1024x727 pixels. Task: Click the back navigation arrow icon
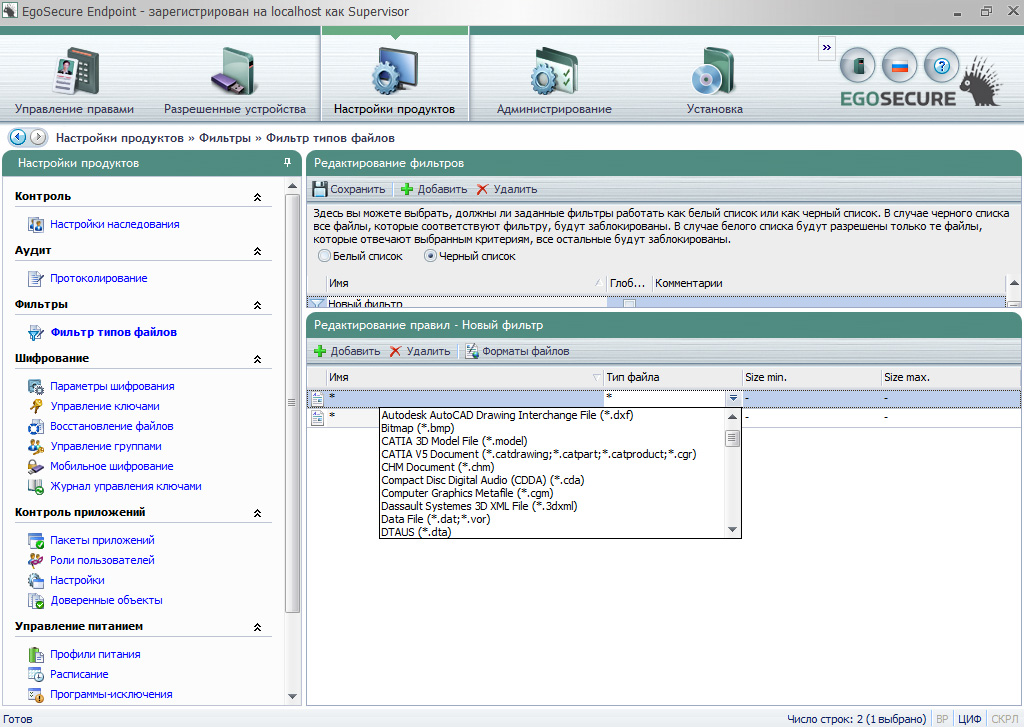17,137
